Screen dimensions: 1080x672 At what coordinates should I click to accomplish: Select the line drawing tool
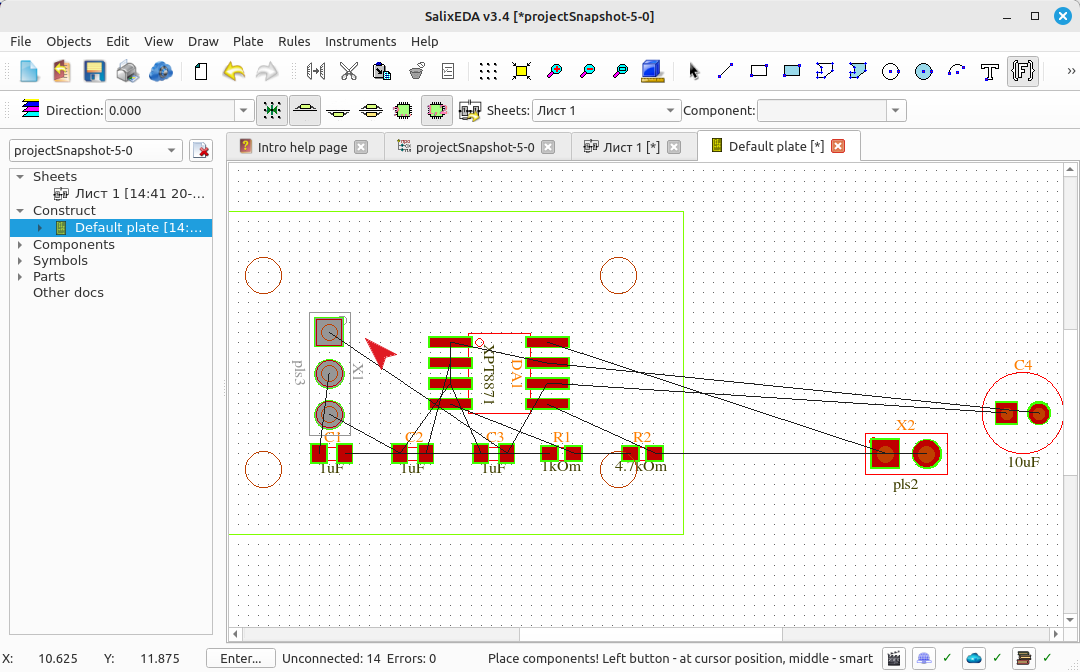pos(725,71)
